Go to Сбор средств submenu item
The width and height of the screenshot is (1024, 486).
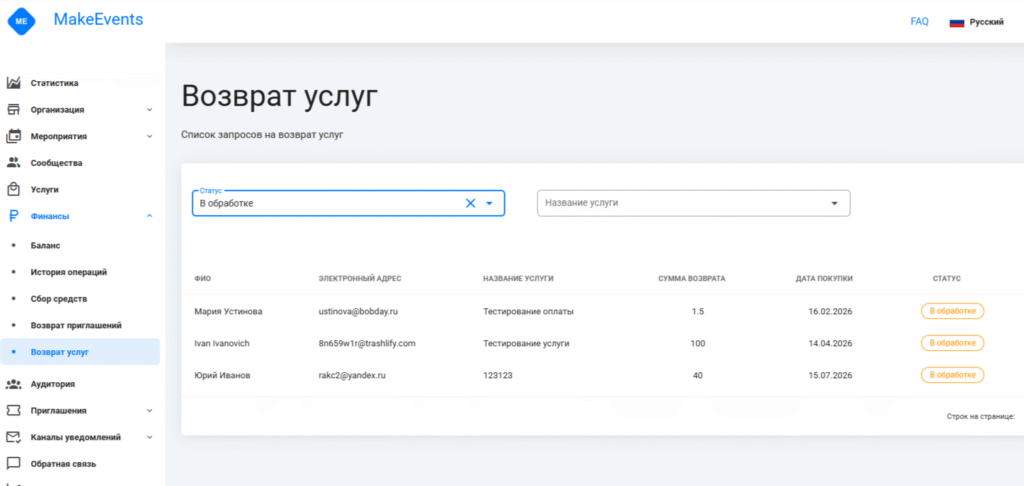point(59,299)
